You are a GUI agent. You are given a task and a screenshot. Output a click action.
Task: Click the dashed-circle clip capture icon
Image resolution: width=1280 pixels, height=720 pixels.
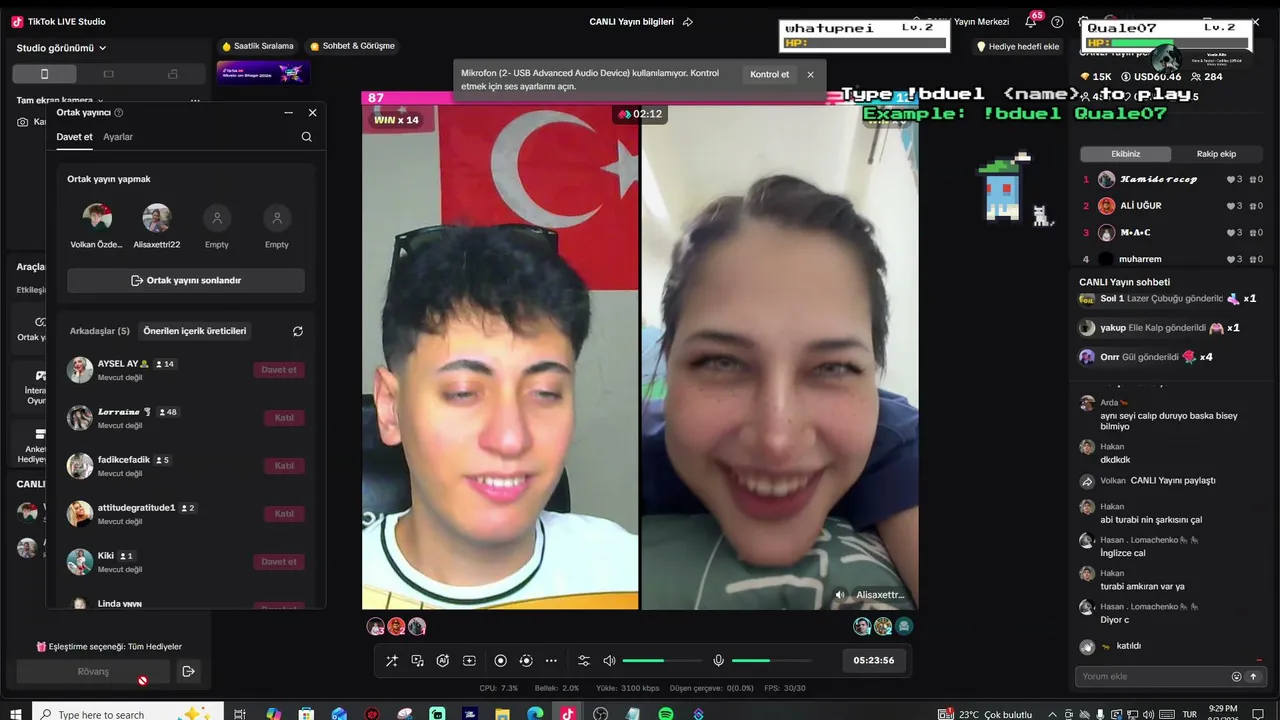click(x=526, y=661)
